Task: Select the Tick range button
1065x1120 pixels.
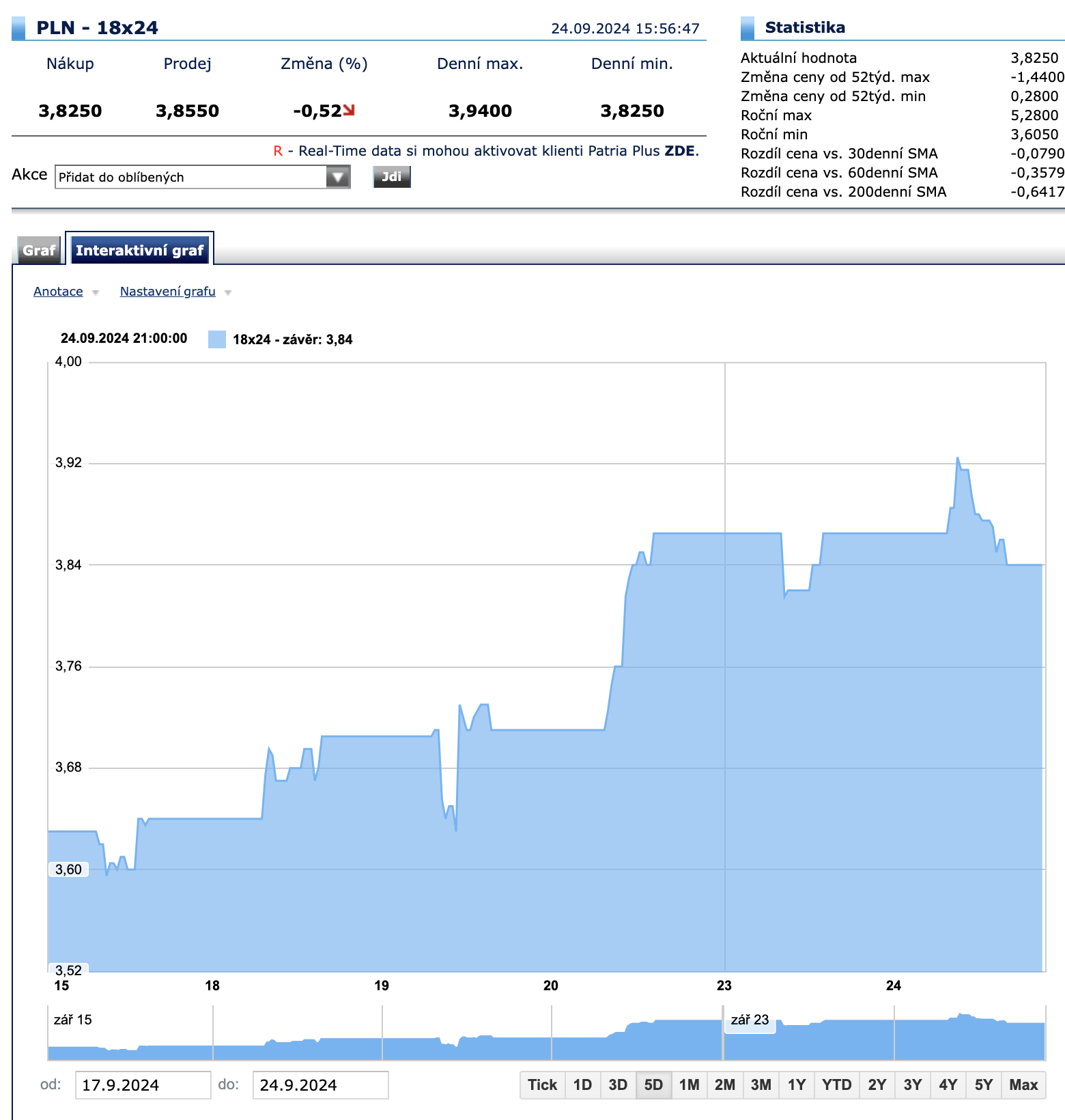Action: coord(542,1085)
